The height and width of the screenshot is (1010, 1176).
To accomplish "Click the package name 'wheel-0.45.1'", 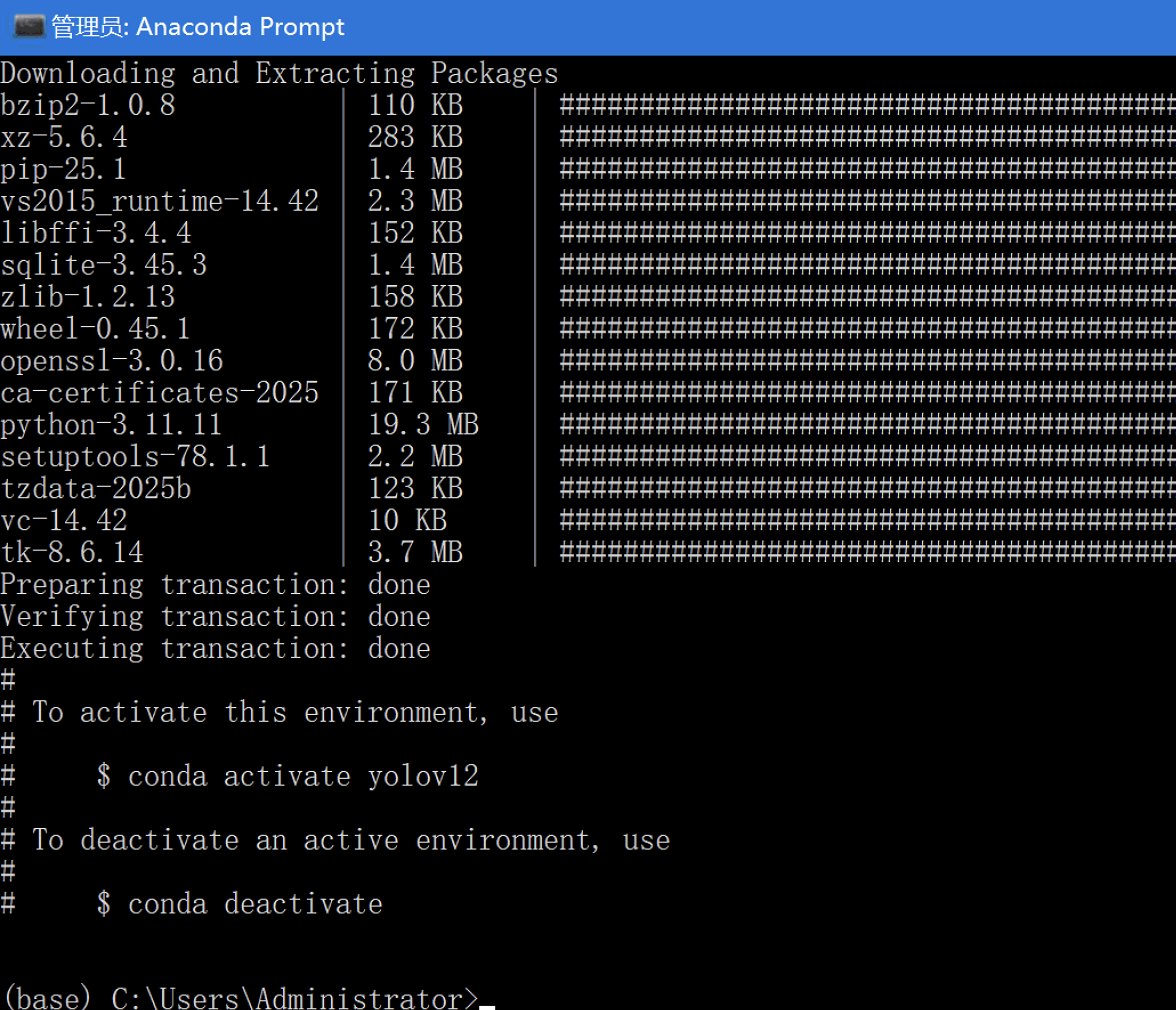I will coord(95,329).
